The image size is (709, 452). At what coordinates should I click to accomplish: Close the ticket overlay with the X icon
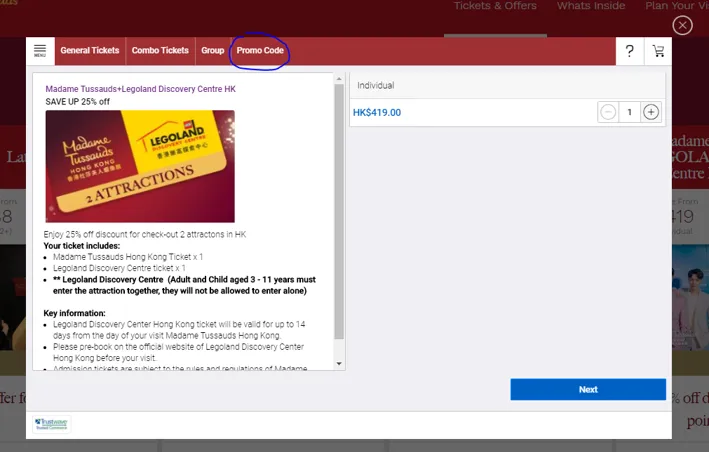(x=682, y=25)
